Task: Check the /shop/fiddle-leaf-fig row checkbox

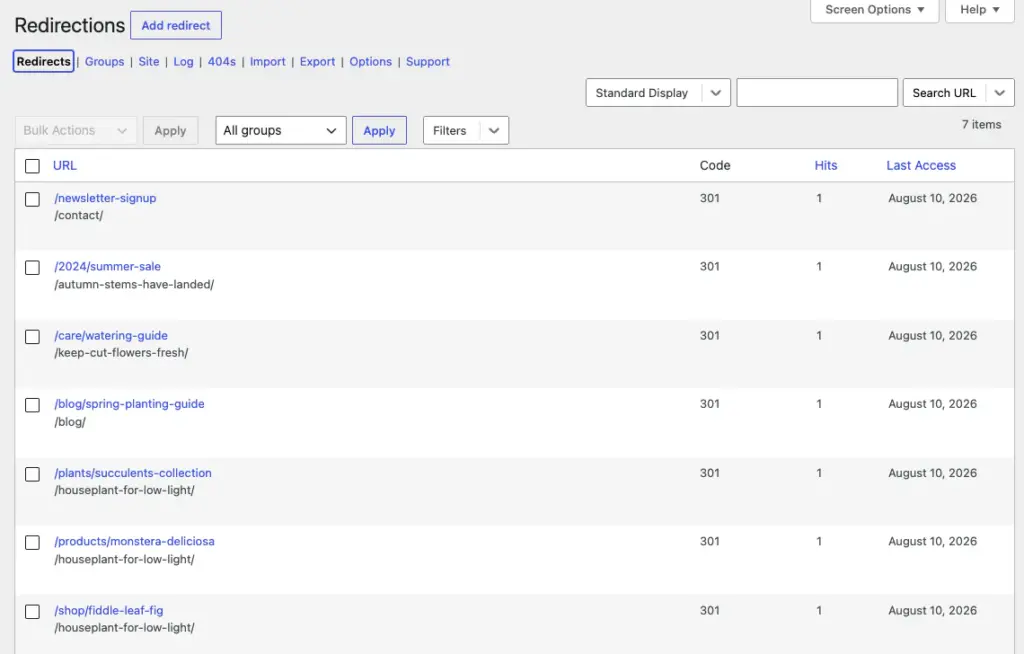Action: [x=32, y=612]
